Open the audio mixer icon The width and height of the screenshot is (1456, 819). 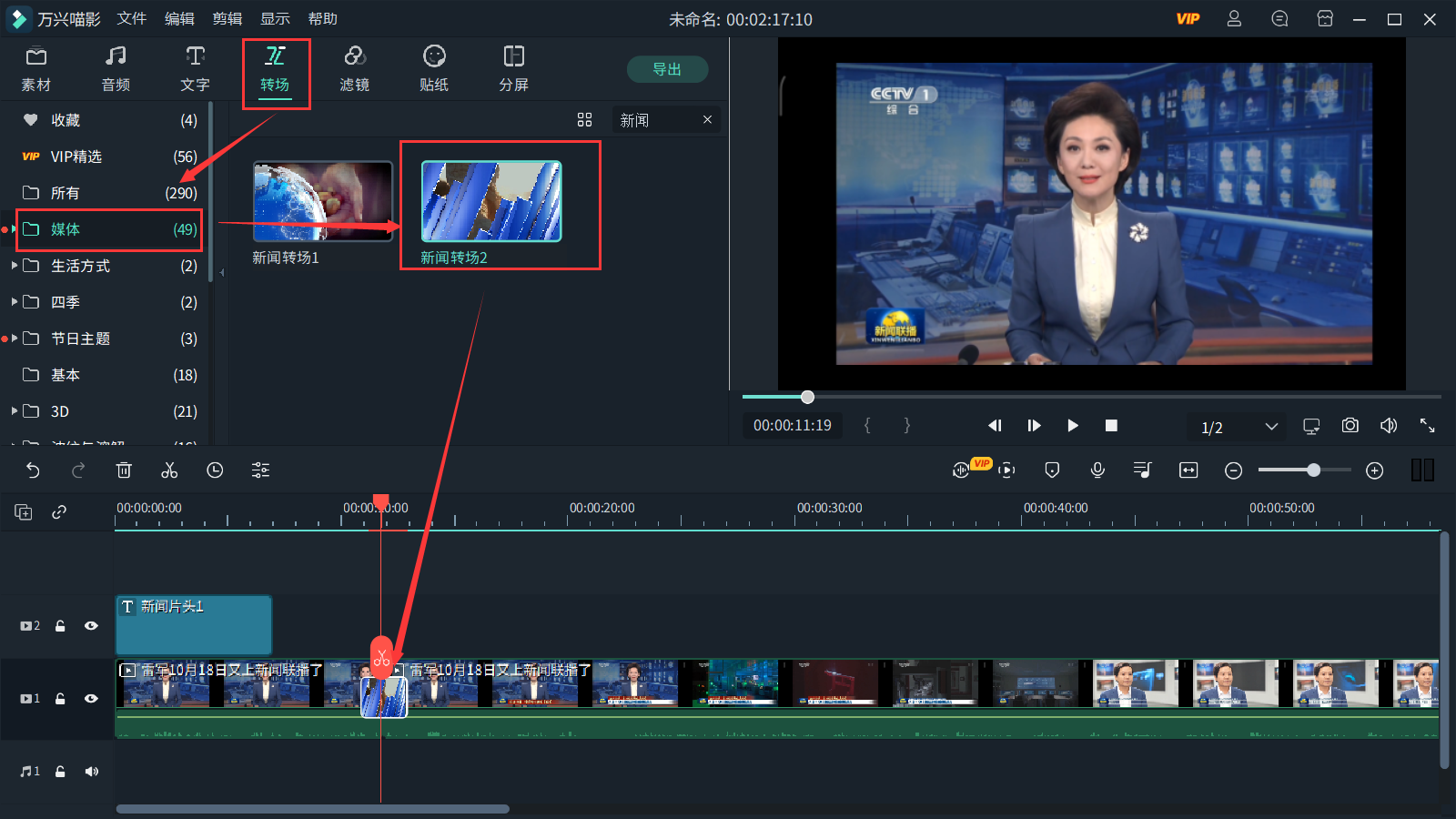point(1143,470)
